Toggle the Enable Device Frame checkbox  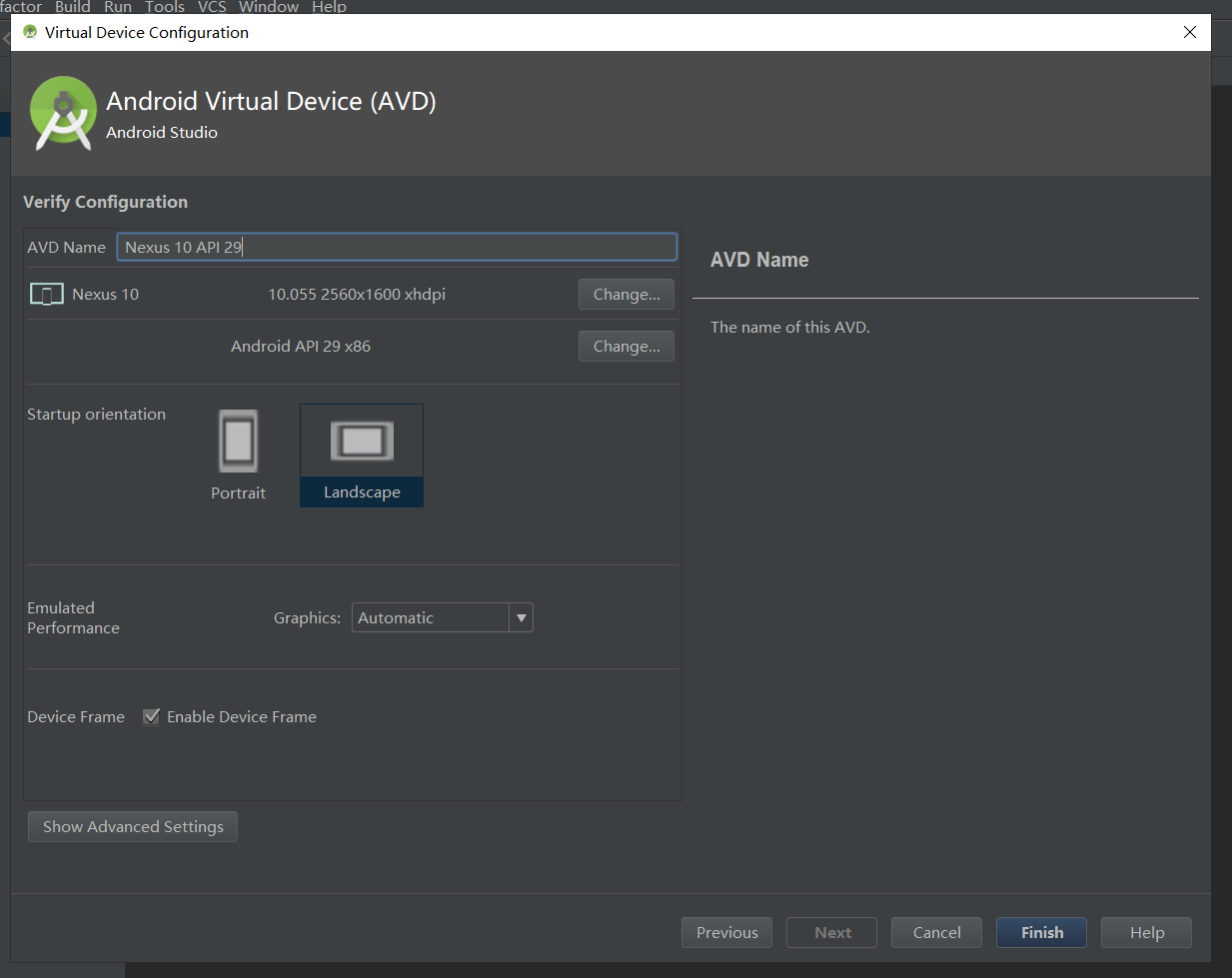[x=152, y=716]
